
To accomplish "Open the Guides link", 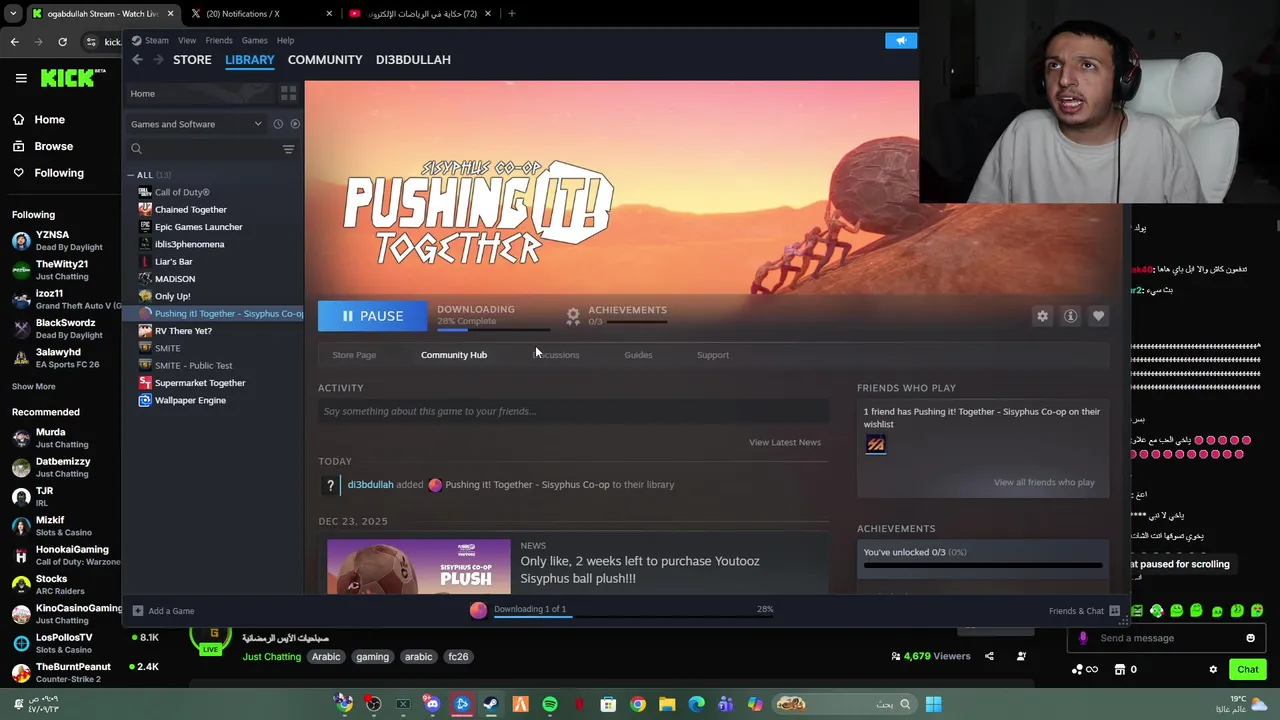I will click(x=638, y=355).
